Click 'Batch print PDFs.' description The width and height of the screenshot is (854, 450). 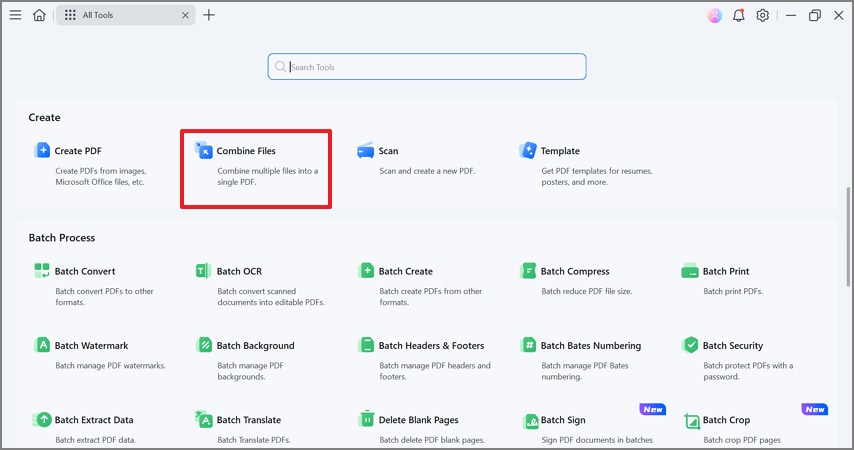733,291
